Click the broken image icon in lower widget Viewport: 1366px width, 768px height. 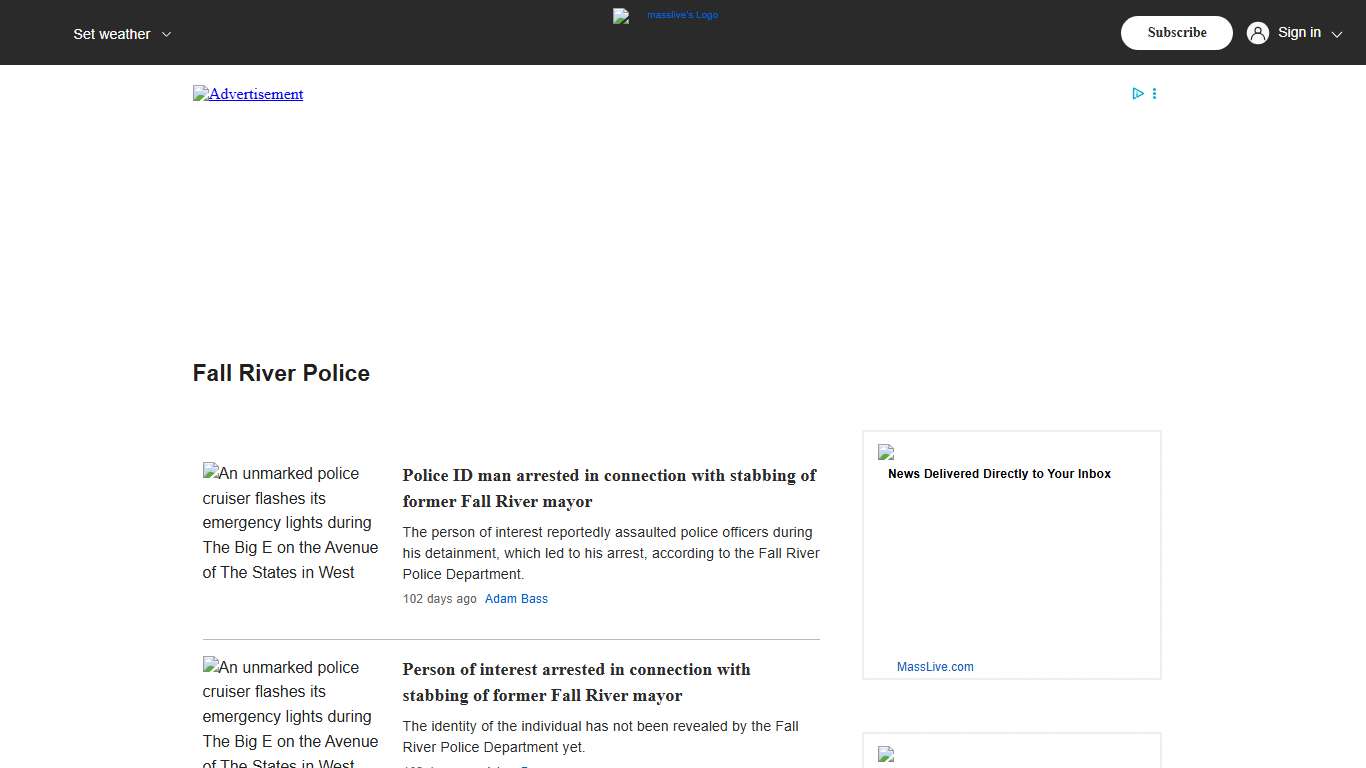(885, 755)
